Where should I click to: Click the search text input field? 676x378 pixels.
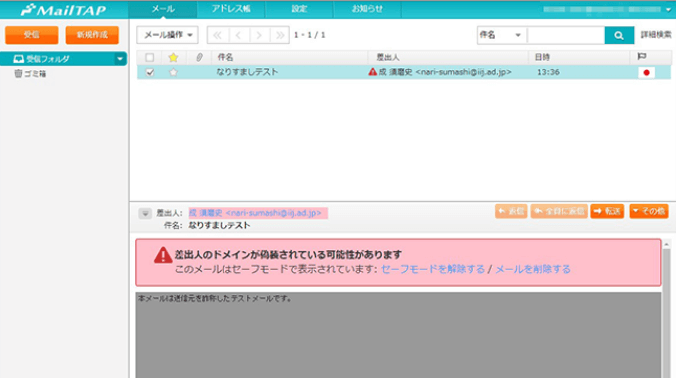566,35
